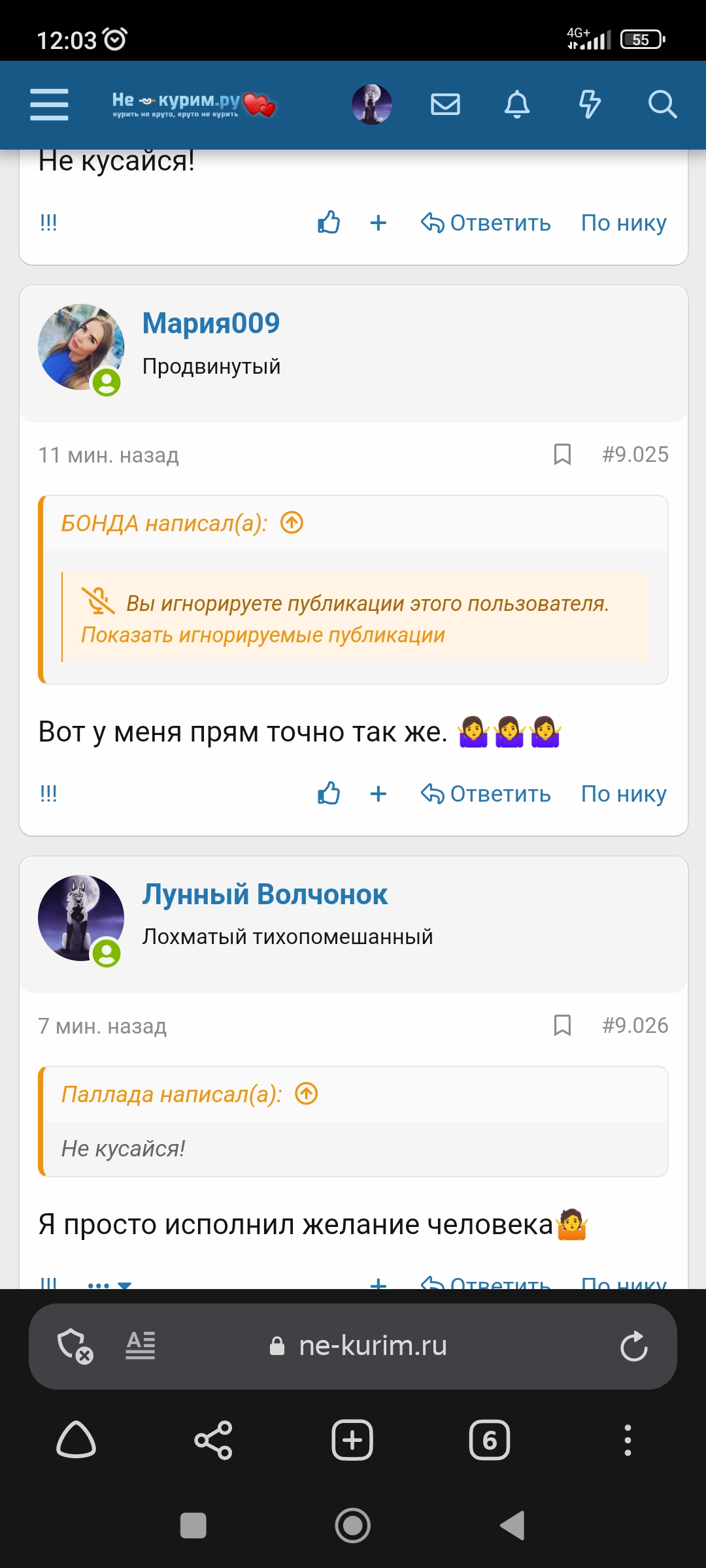
Task: Jump to БОНДА's quoted post arrow
Action: [292, 523]
